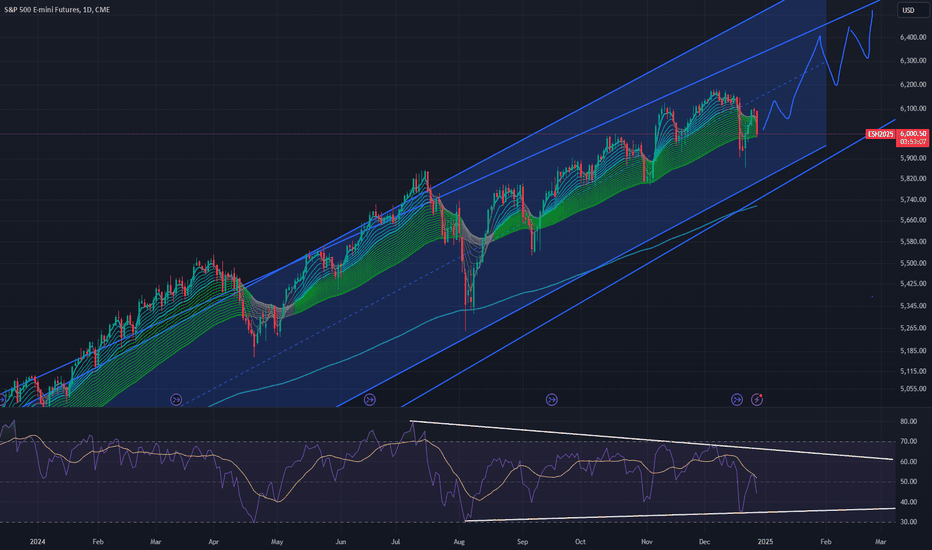932x550 pixels.
Task: Click the May label on time axis
Action: (x=276, y=542)
